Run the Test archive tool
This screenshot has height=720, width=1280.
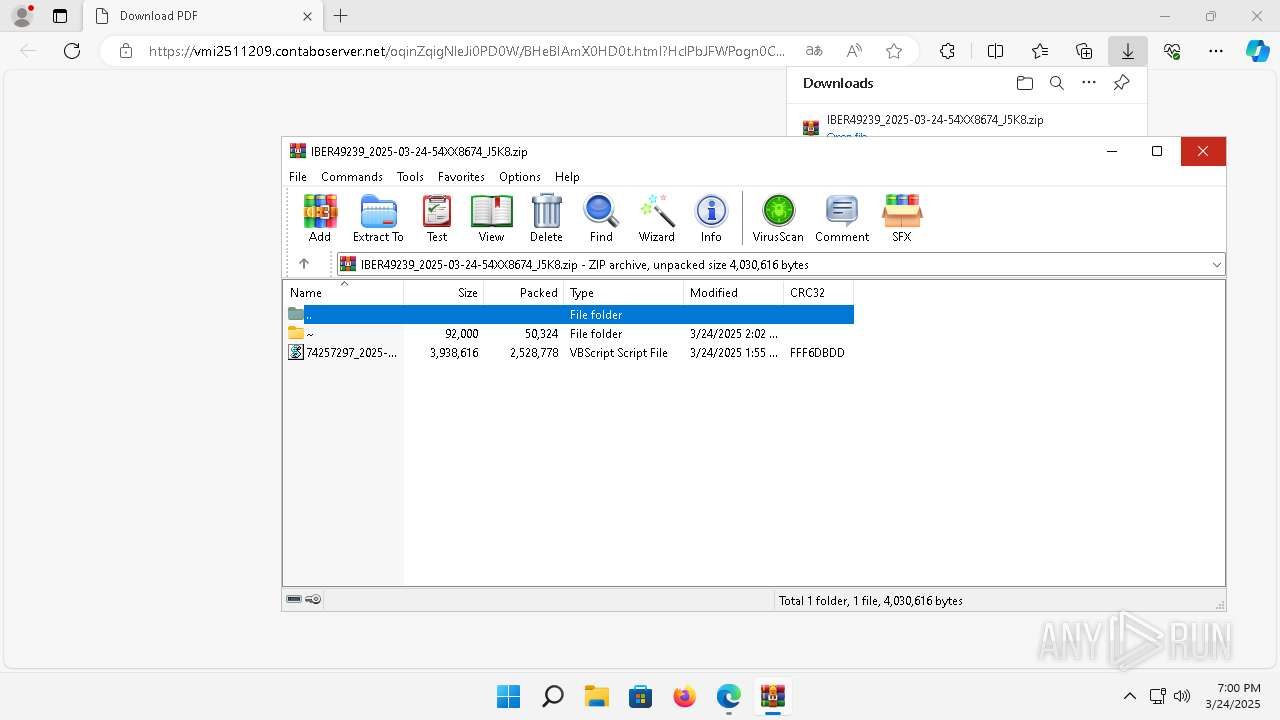[x=437, y=218]
